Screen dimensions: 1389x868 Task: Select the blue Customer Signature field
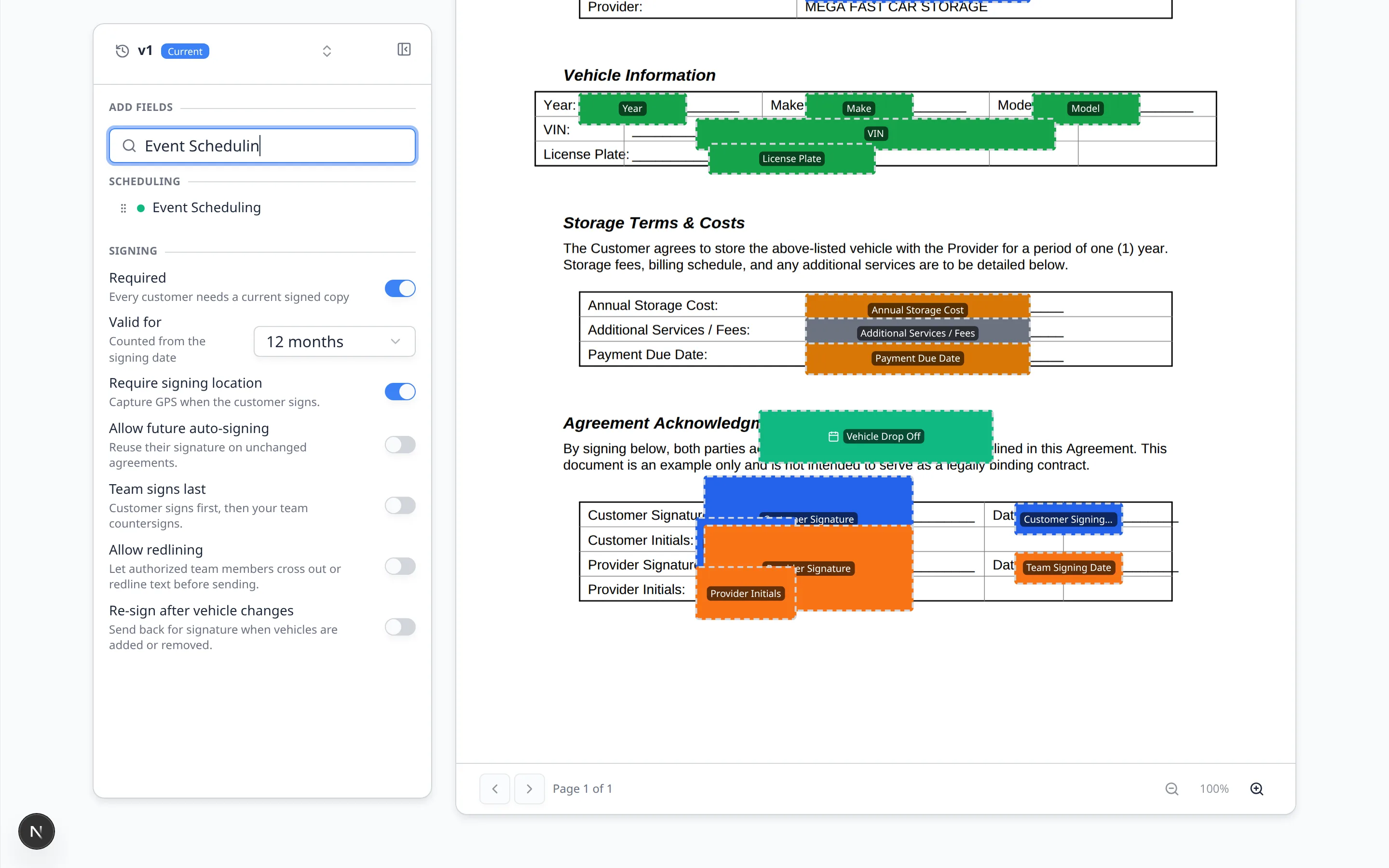click(808, 500)
